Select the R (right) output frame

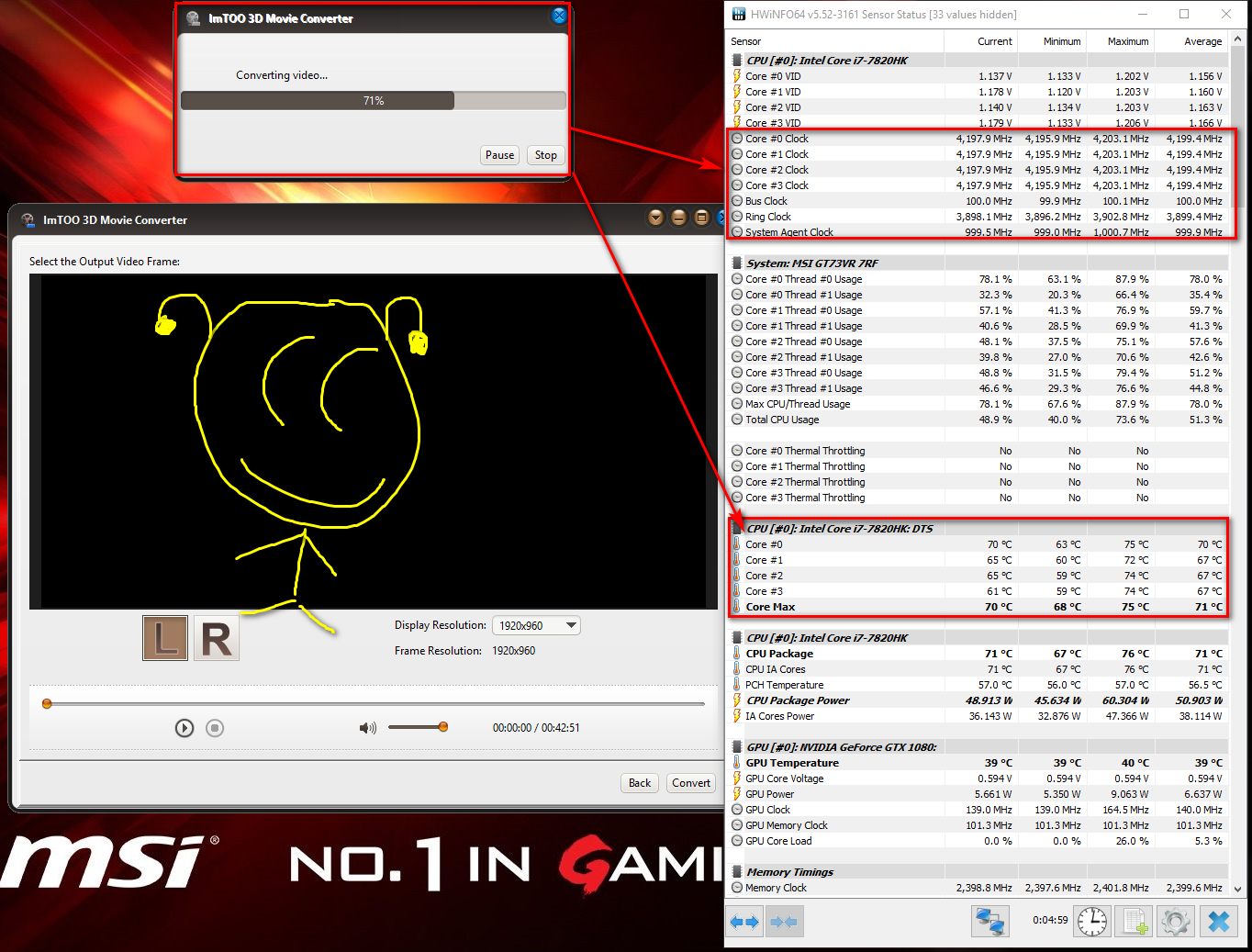(217, 638)
